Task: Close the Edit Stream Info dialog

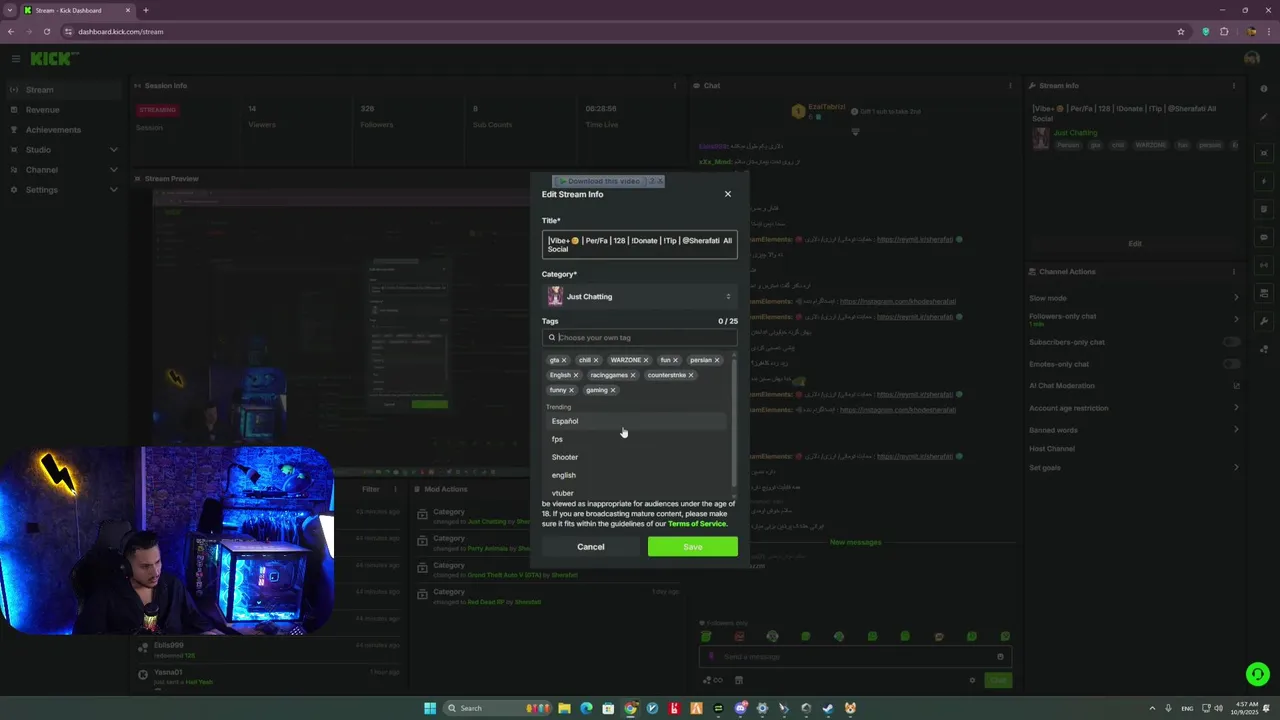Action: coord(728,194)
